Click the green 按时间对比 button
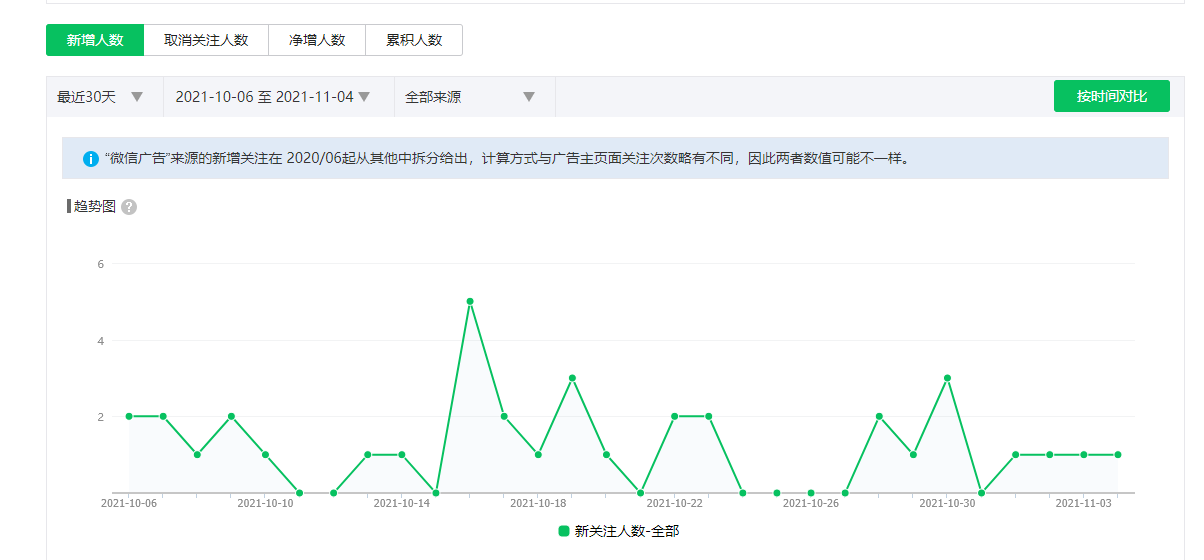The width and height of the screenshot is (1204, 560). pyautogui.click(x=1111, y=96)
